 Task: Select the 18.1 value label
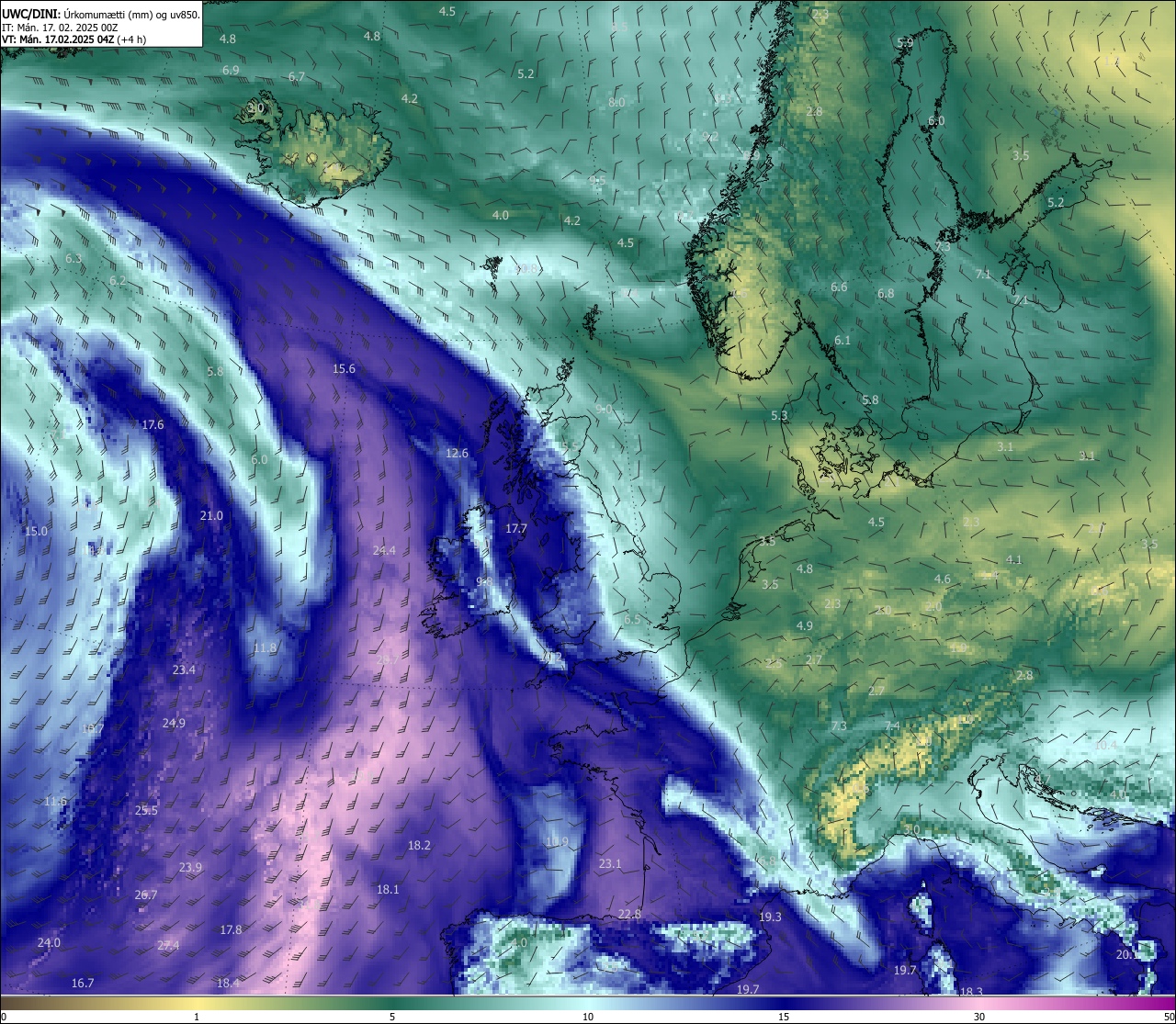coord(388,890)
